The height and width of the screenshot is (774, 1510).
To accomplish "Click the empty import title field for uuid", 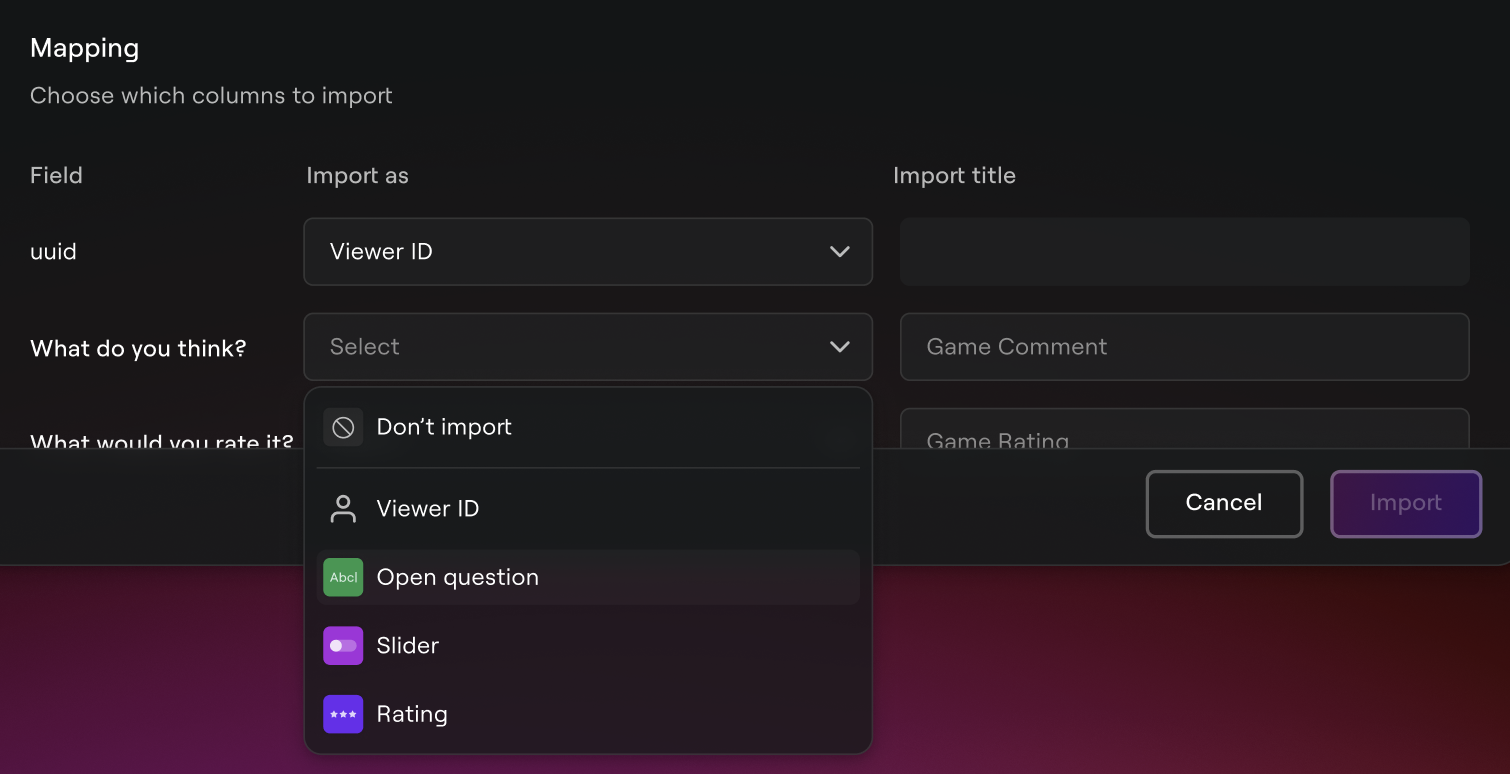I will [x=1184, y=252].
